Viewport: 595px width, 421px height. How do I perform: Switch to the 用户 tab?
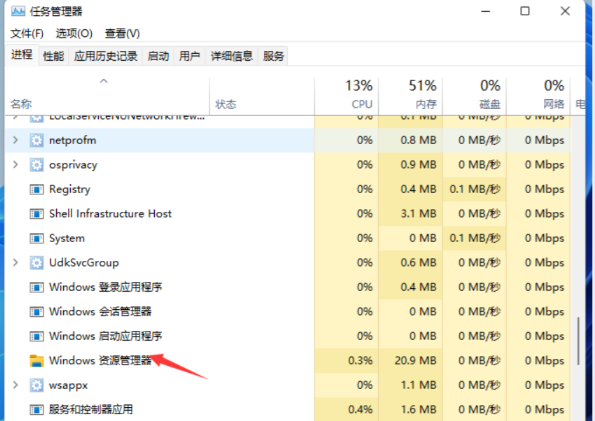pos(189,56)
